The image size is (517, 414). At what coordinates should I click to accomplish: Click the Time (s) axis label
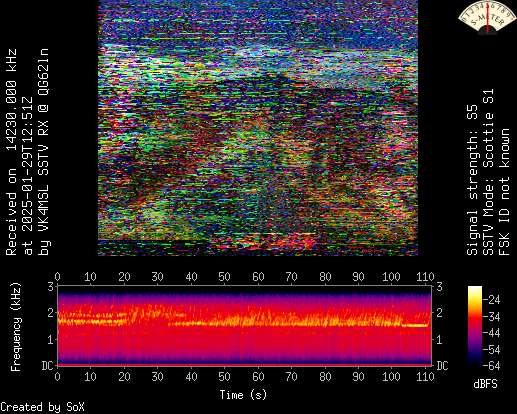coord(243,395)
